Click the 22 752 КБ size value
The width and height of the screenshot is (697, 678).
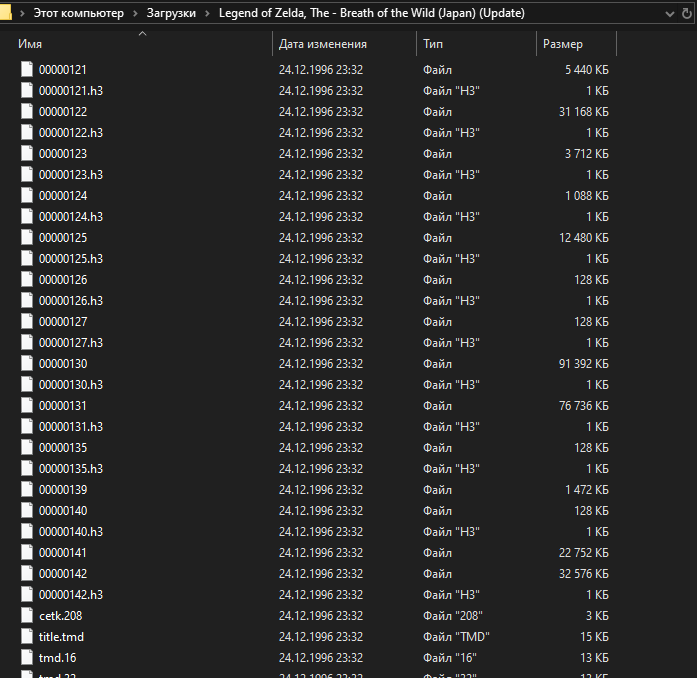(x=583, y=553)
